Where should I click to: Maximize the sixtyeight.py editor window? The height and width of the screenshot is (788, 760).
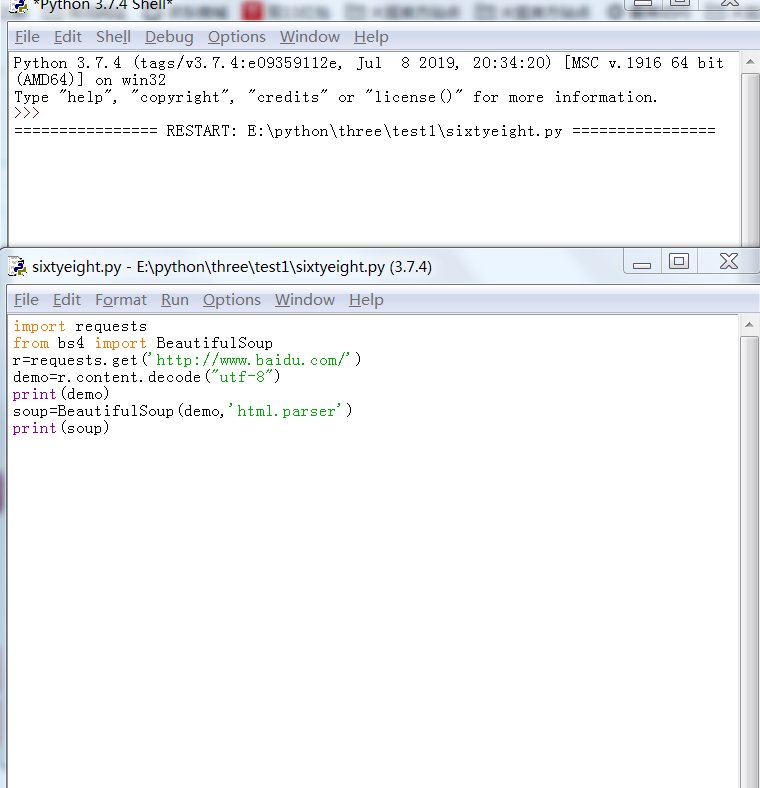pyautogui.click(x=679, y=262)
